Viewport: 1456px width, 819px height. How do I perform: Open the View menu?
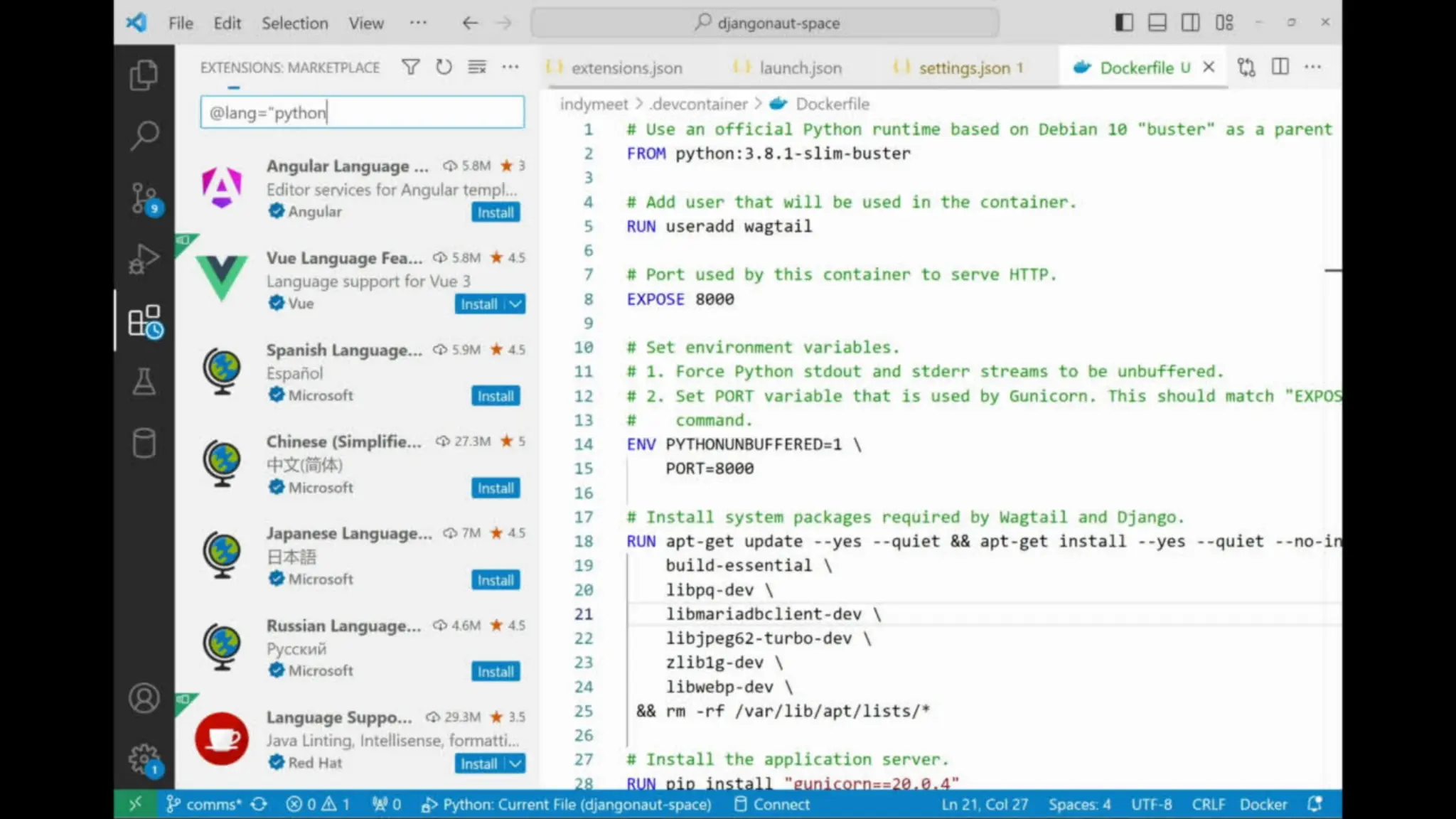click(366, 23)
